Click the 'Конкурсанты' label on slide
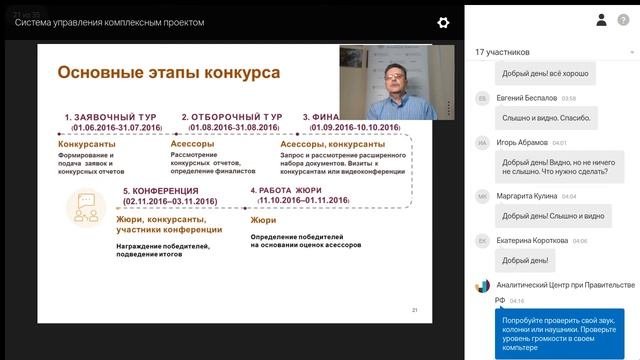Viewport: 640px width, 360px height. 87,144
